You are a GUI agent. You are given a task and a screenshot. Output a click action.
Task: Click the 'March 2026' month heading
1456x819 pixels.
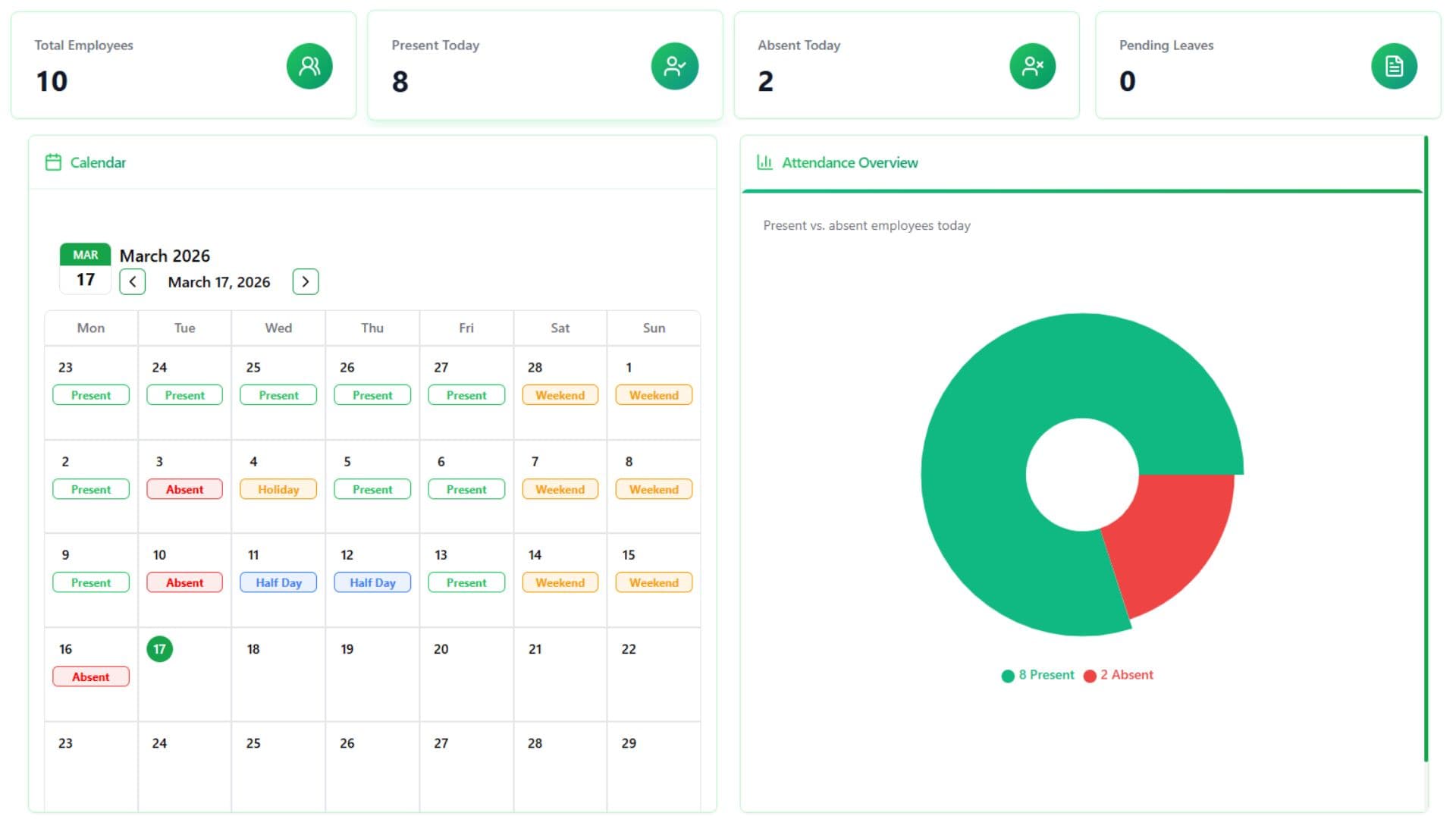pos(165,256)
